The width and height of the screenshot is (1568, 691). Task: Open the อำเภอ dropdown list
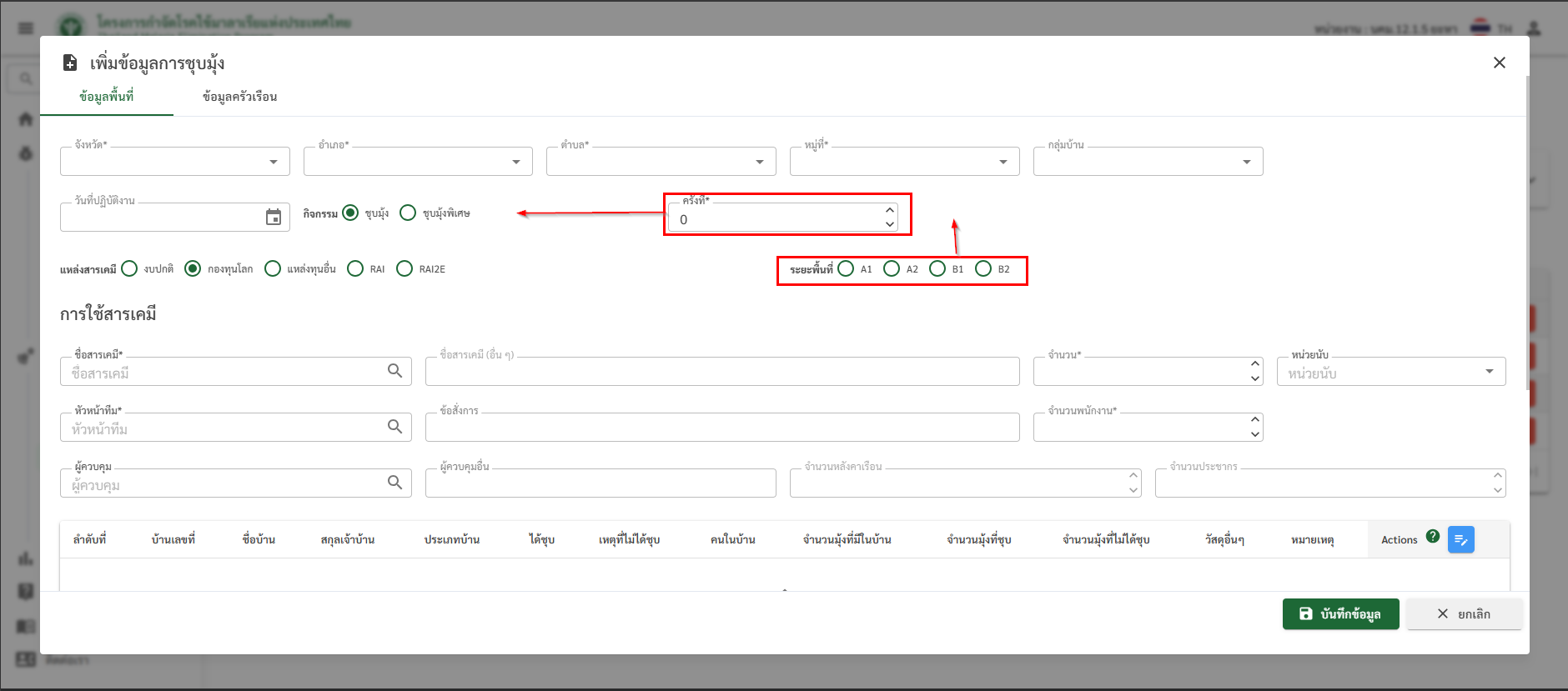point(516,162)
